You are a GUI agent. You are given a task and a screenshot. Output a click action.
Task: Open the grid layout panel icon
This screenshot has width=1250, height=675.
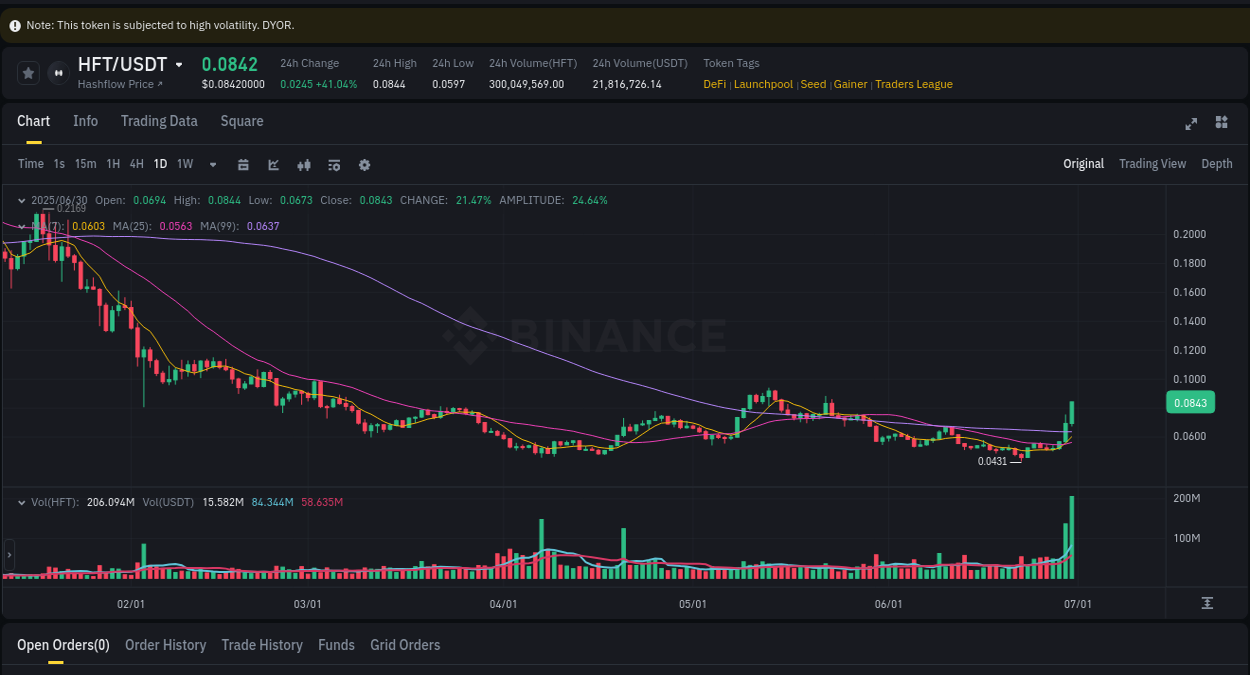1221,123
